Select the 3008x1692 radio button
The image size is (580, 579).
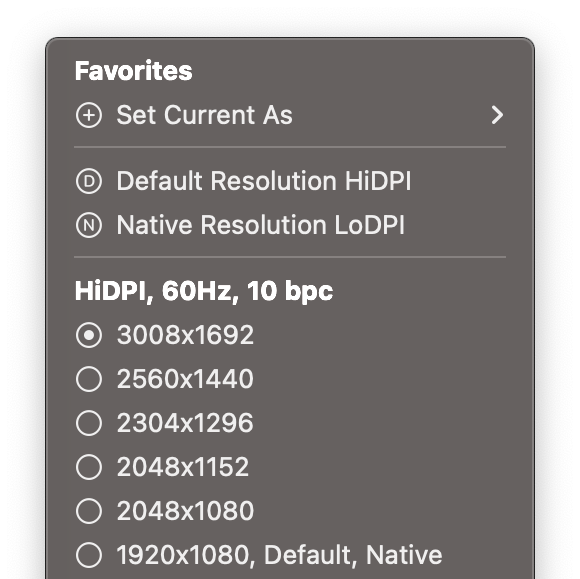tap(89, 335)
